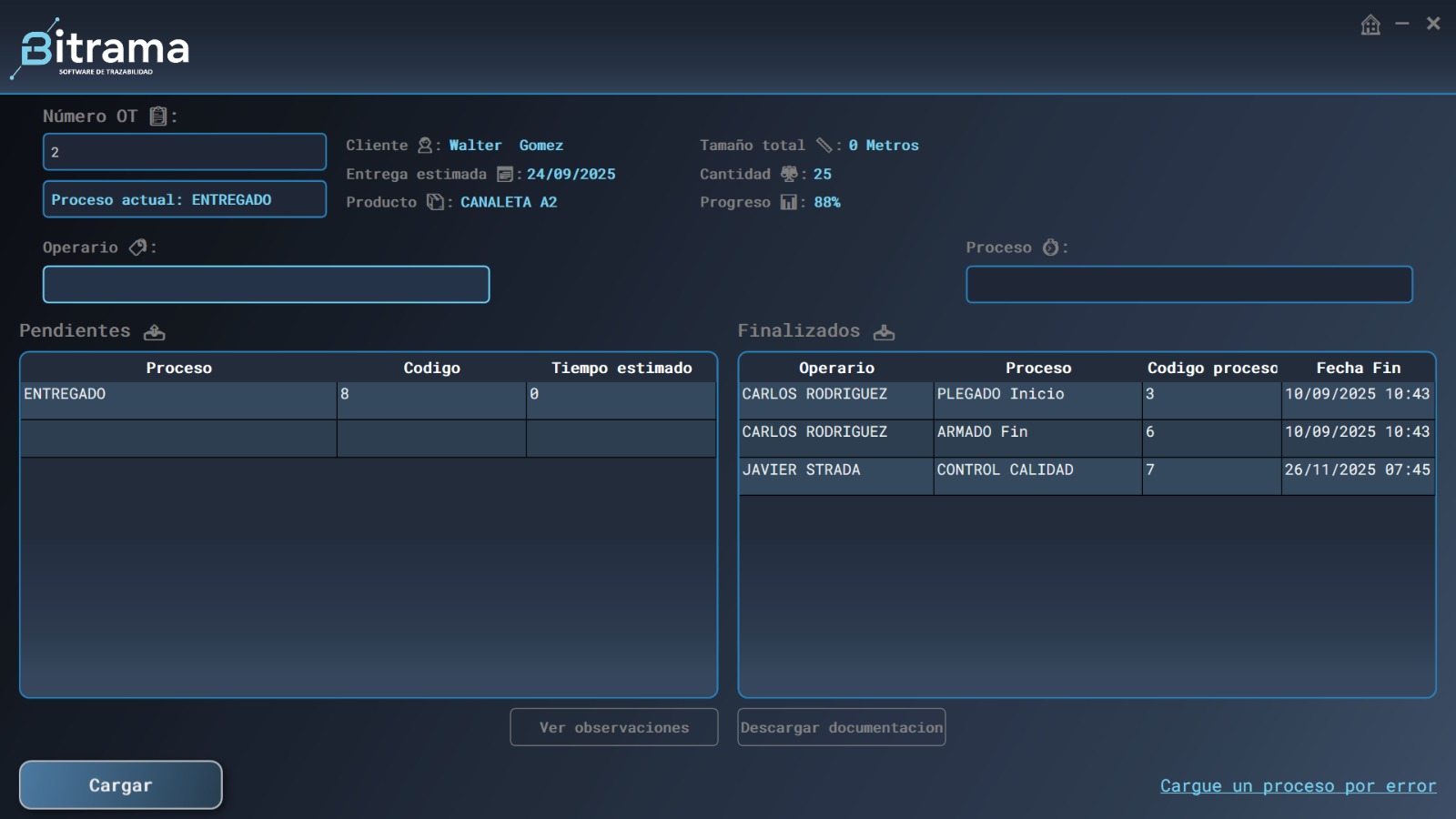Screen dimensions: 1456x819
Task: Click the Cantidad value 25
Action: point(823,174)
